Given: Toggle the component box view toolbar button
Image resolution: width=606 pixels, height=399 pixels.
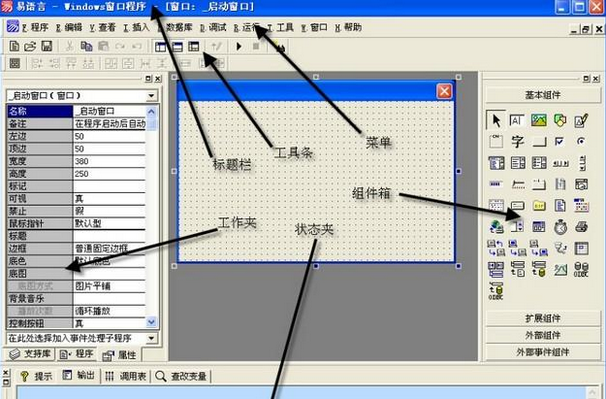Looking at the screenshot, I should coord(194,47).
